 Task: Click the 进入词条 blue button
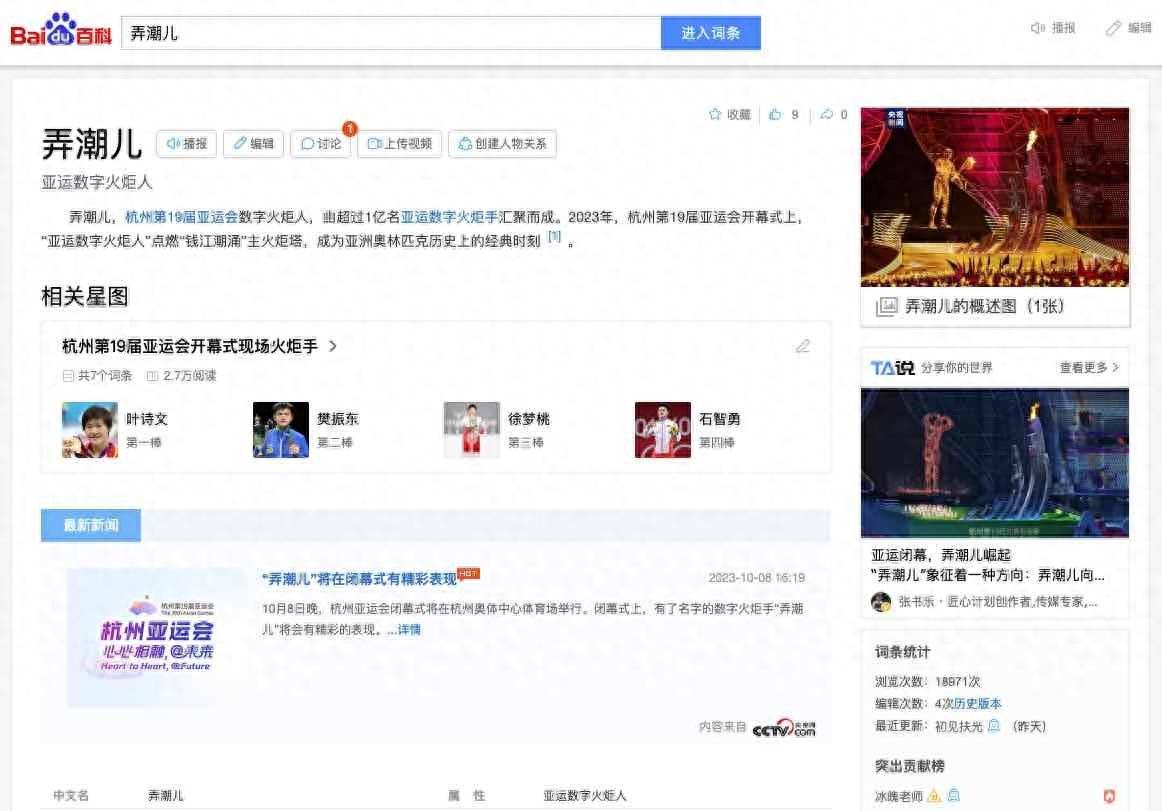coord(710,33)
